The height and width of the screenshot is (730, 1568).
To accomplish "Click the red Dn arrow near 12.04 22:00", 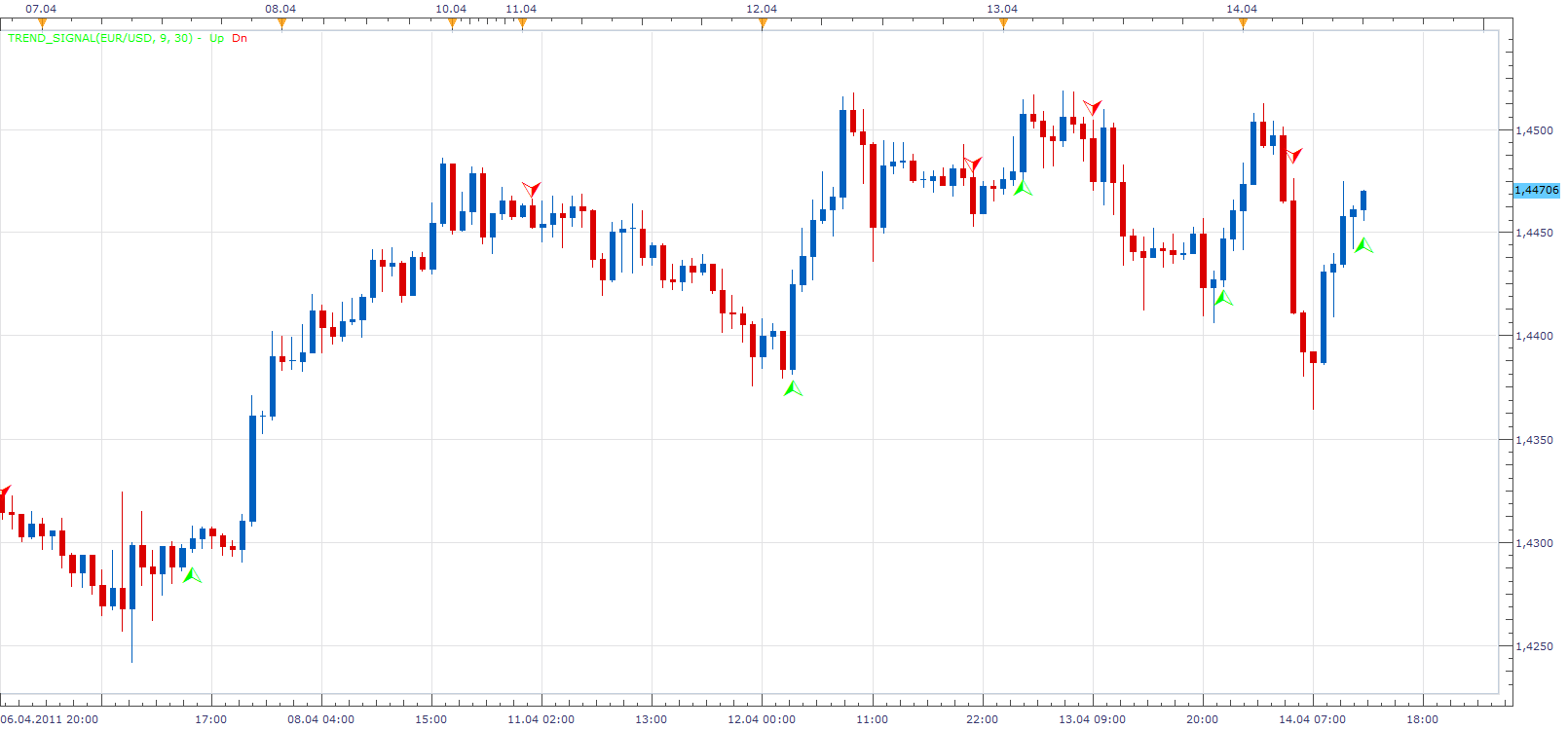I will 973,164.
